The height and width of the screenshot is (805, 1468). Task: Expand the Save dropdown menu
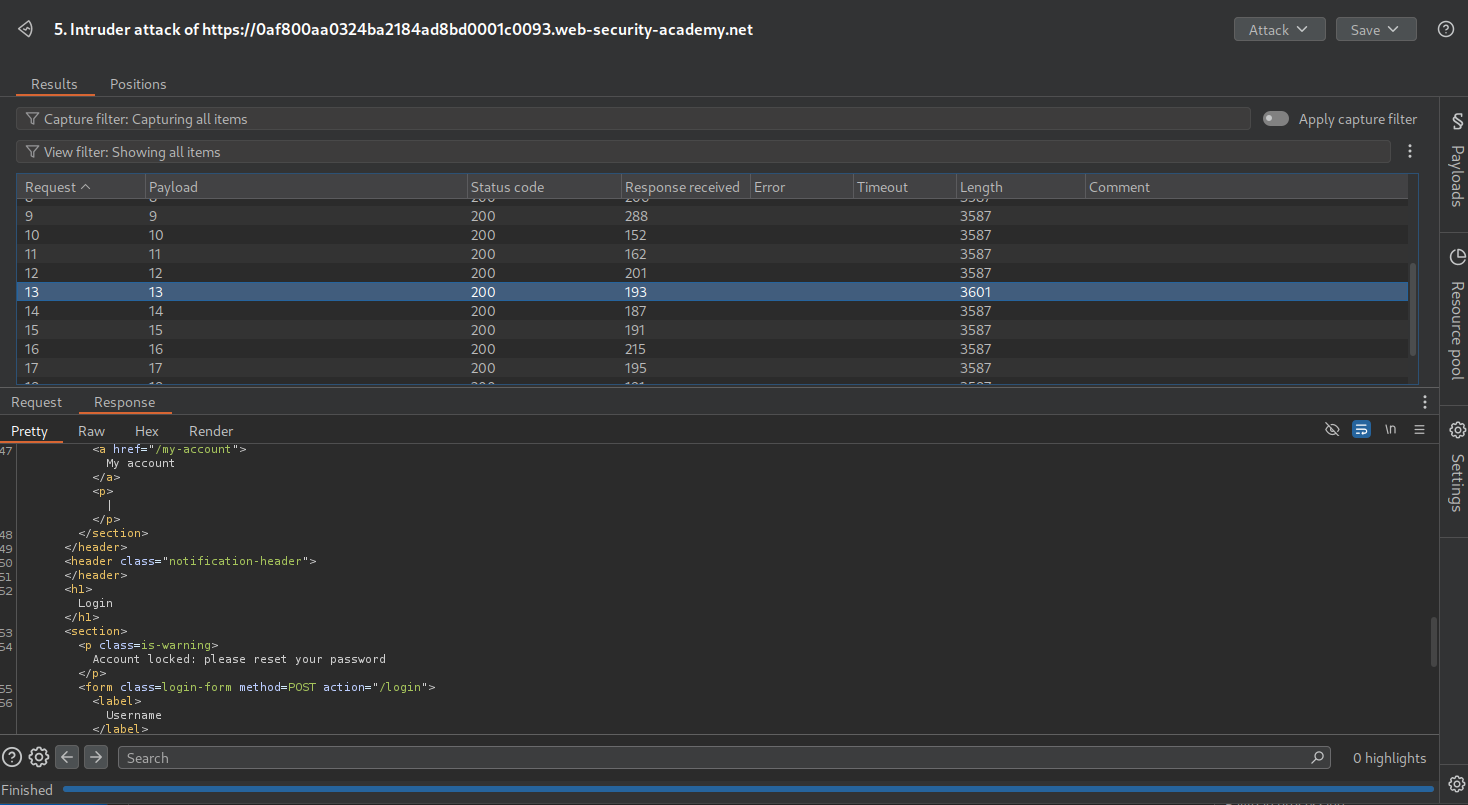[x=1375, y=30]
